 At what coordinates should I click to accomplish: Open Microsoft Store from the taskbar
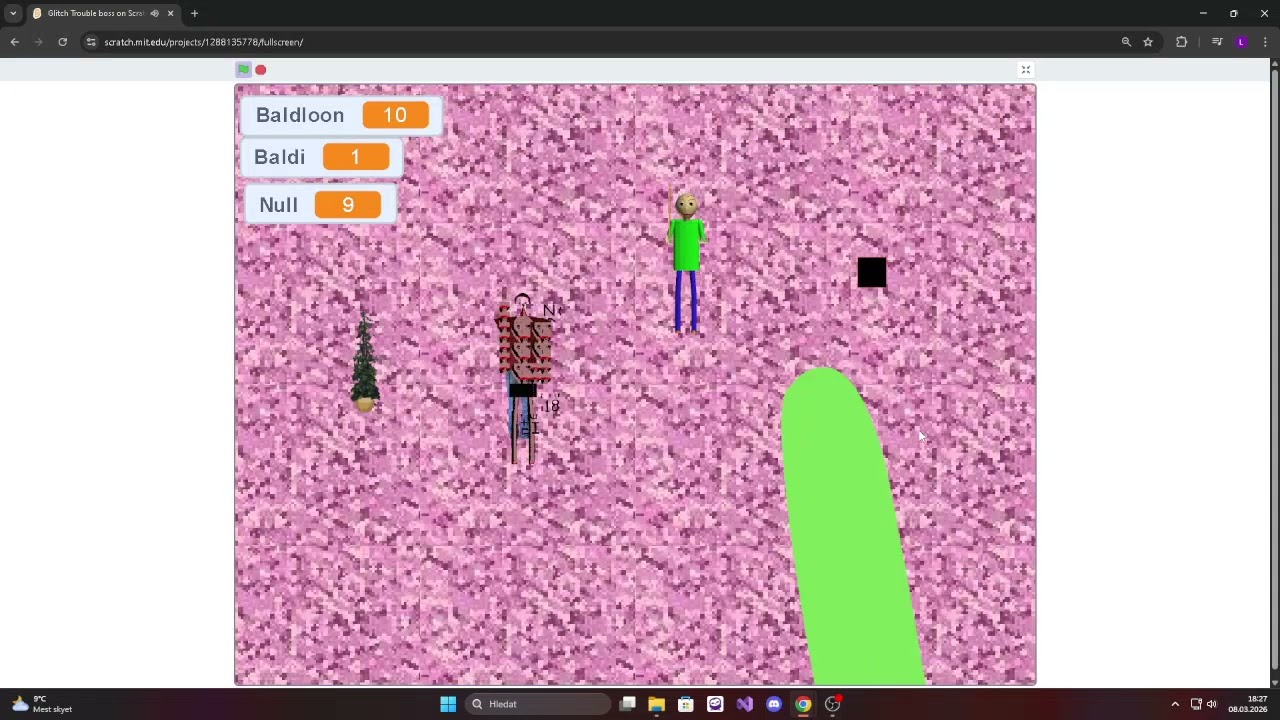[685, 704]
